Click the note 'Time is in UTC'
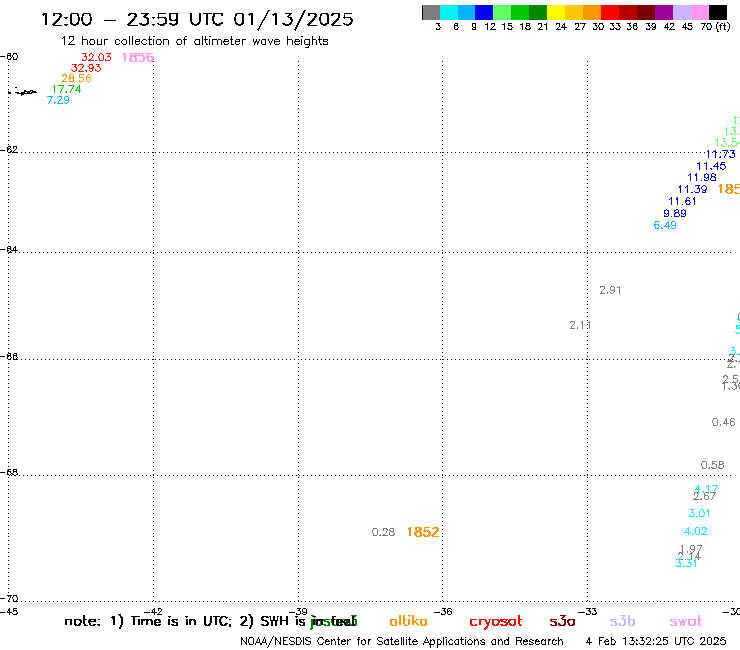This screenshot has height=650, width=740. pyautogui.click(x=181, y=621)
